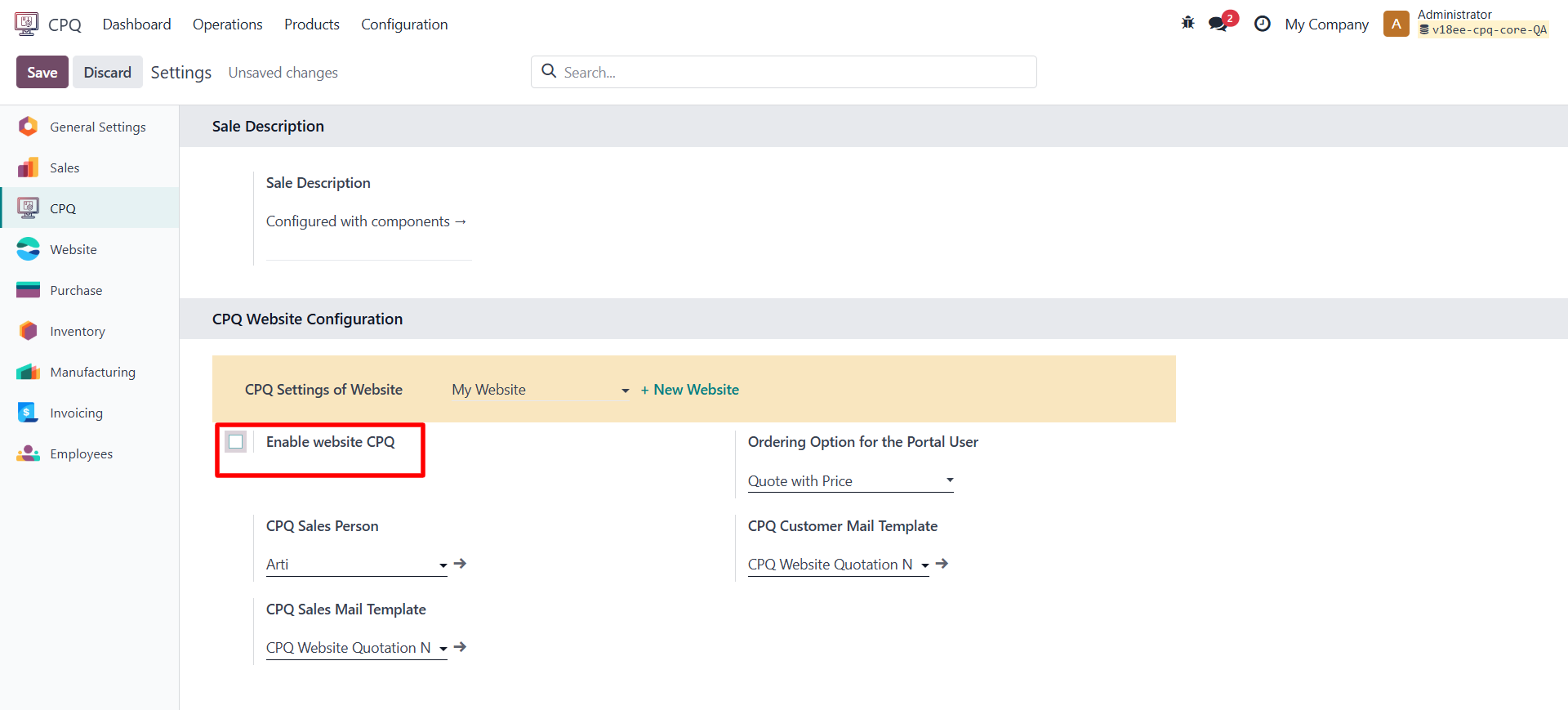Open Inventory settings in sidebar

click(77, 331)
